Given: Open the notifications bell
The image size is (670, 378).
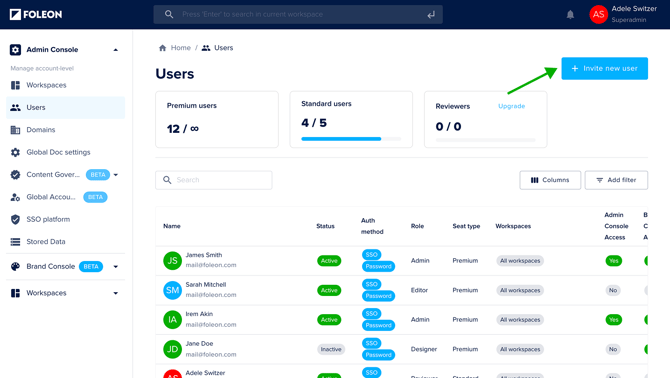Looking at the screenshot, I should (x=570, y=15).
